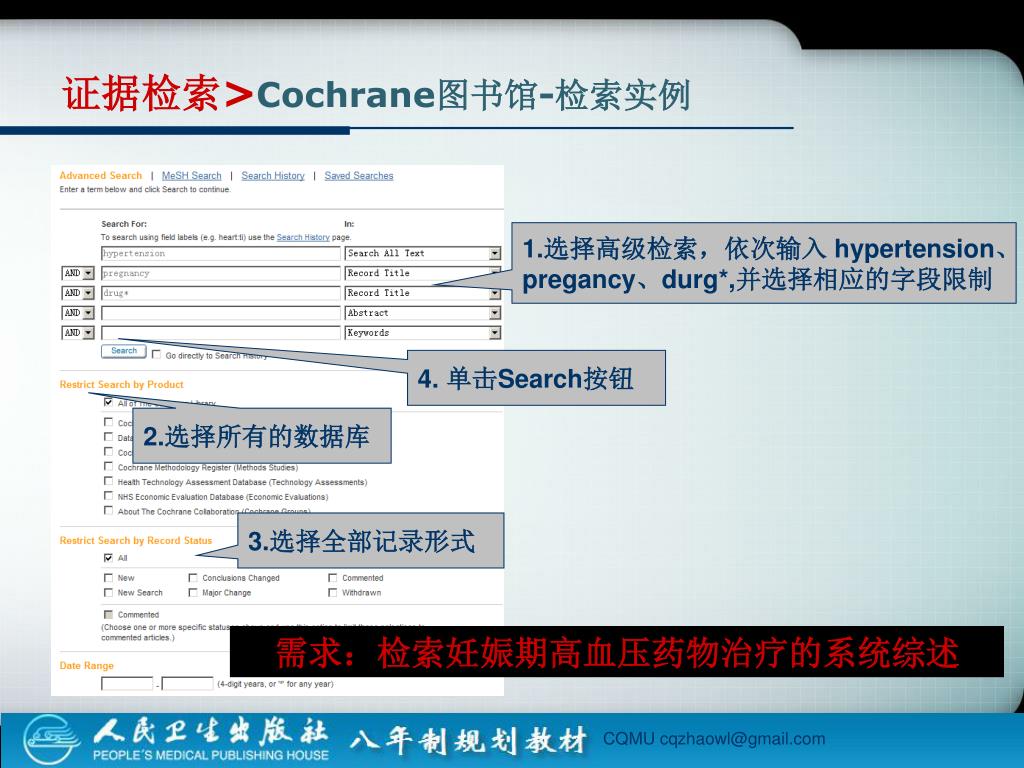Open Record Title dropdown in the drug* row
Viewport: 1024px width, 768px height.
coord(495,293)
